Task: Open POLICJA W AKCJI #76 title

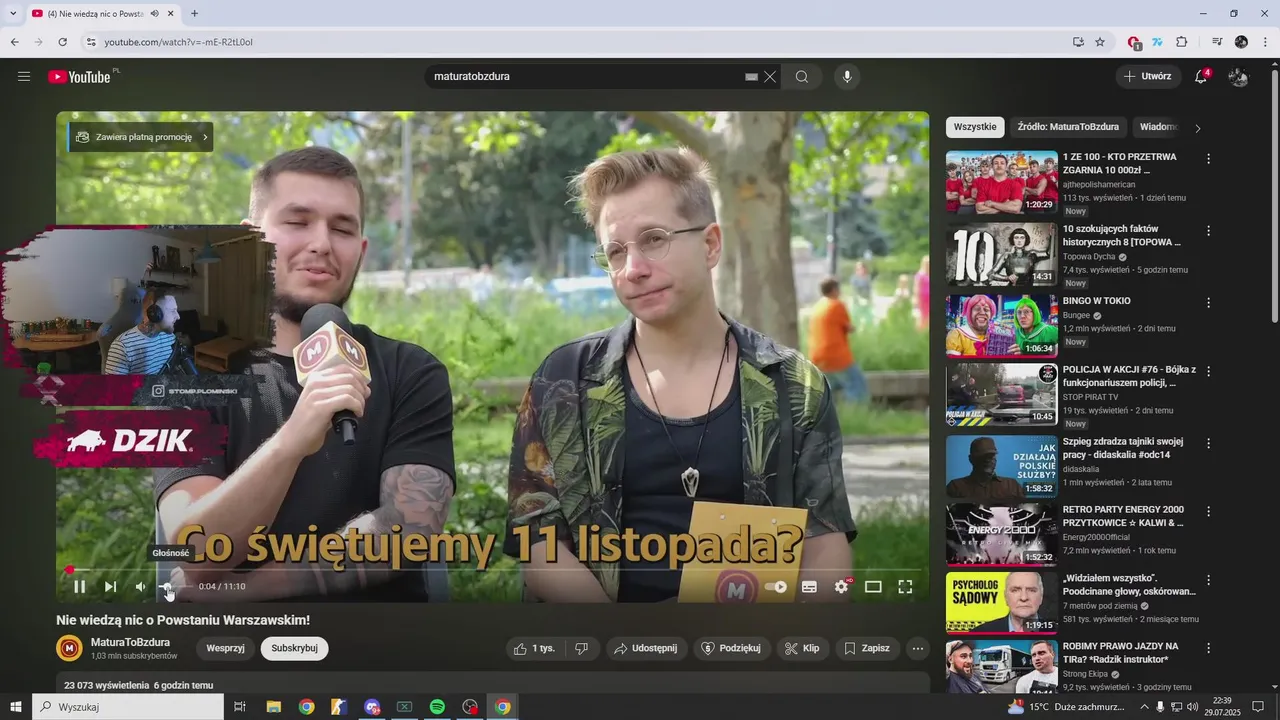Action: pyautogui.click(x=1129, y=376)
